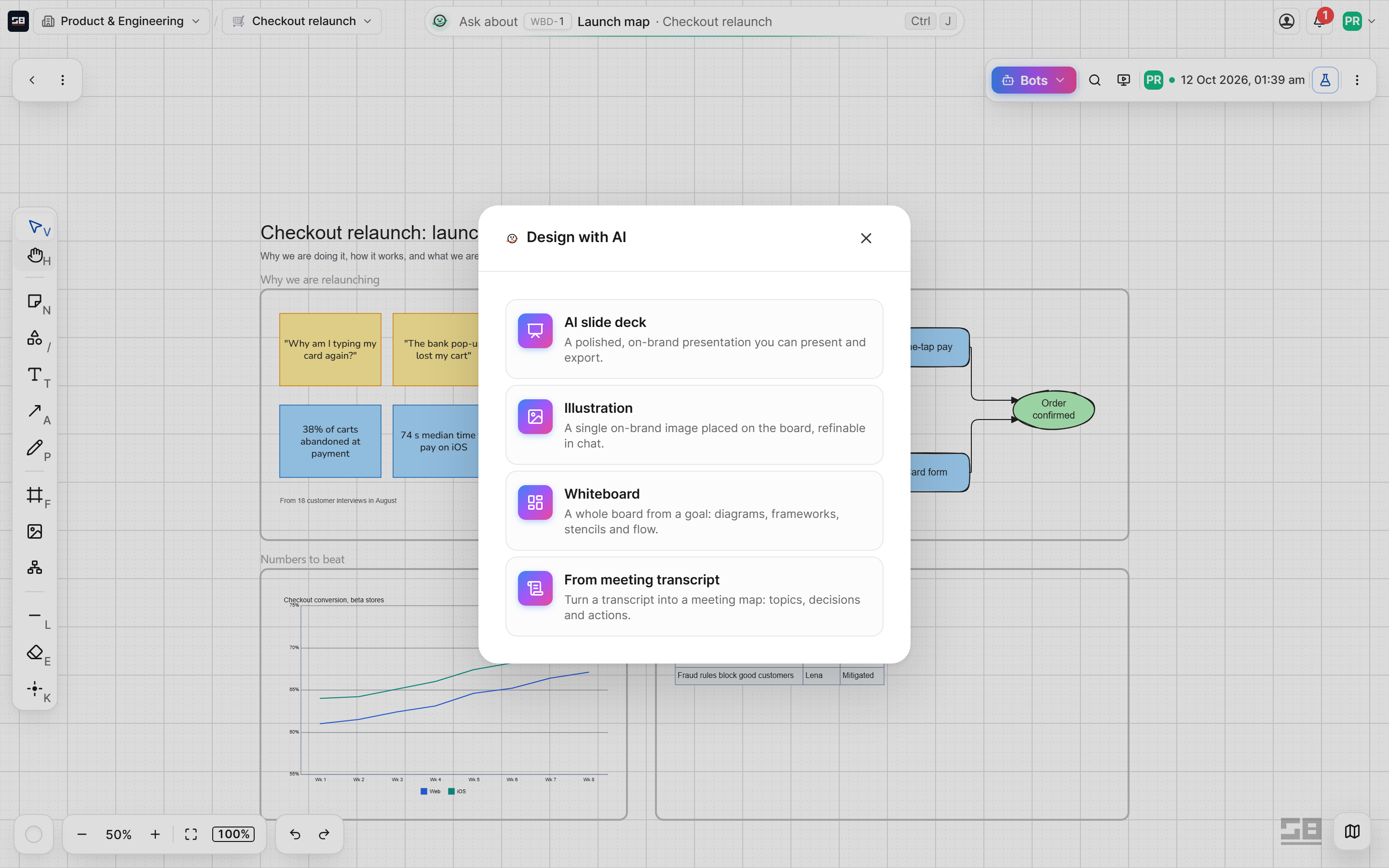This screenshot has height=868, width=1389.
Task: Select the Pen drawing tool
Action: coord(35,448)
